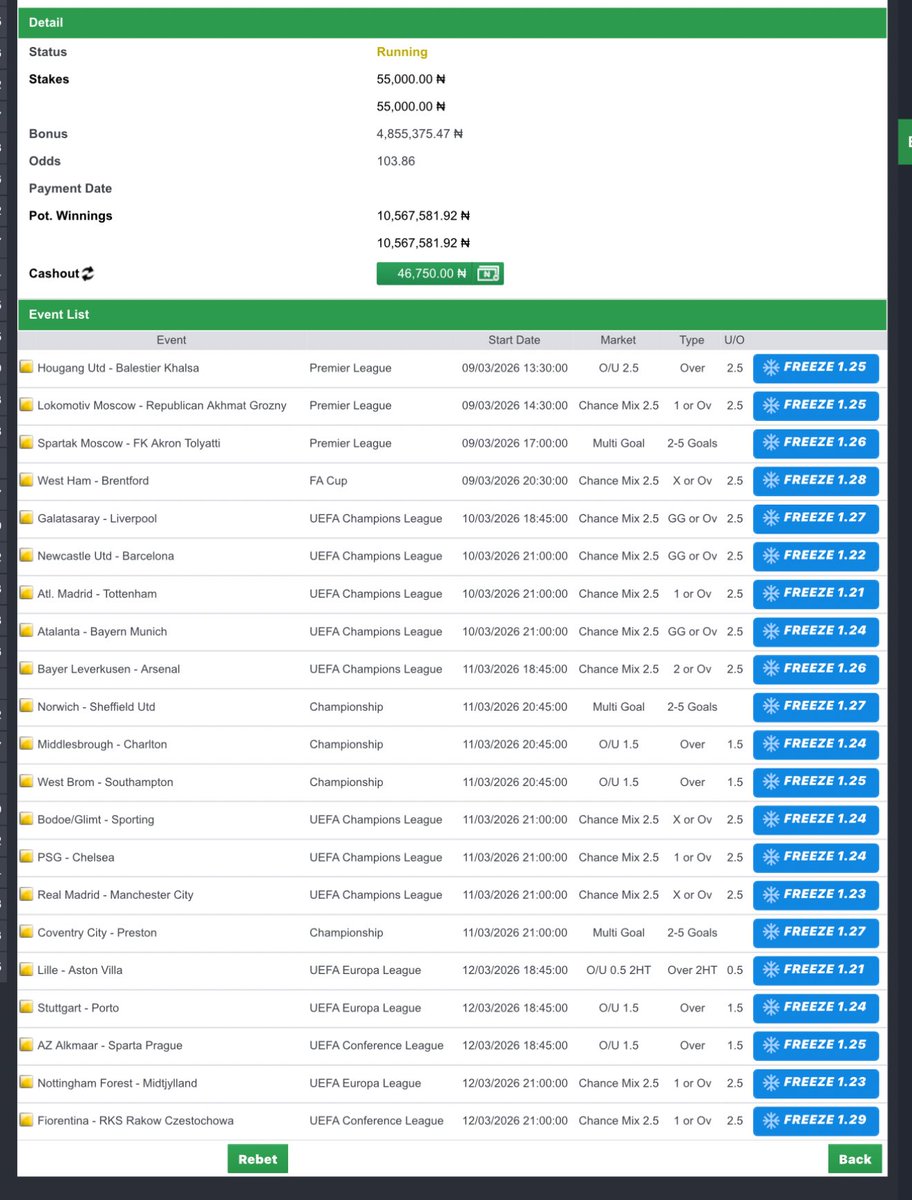Click the yellow status icon beside Coventry City - Preston
912x1200 pixels.
(x=26, y=932)
